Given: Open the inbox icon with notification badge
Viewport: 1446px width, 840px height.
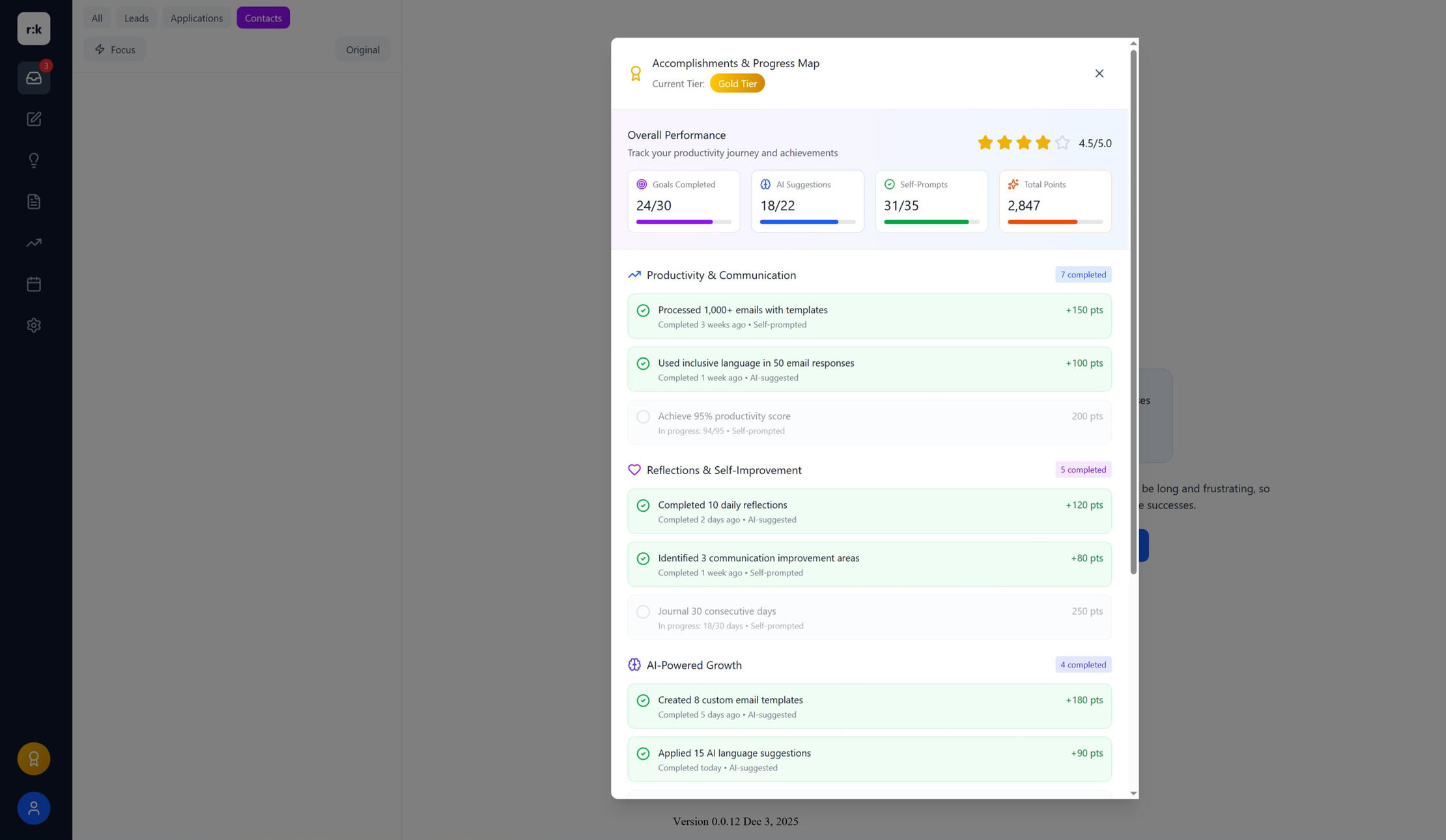Looking at the screenshot, I should pyautogui.click(x=34, y=78).
